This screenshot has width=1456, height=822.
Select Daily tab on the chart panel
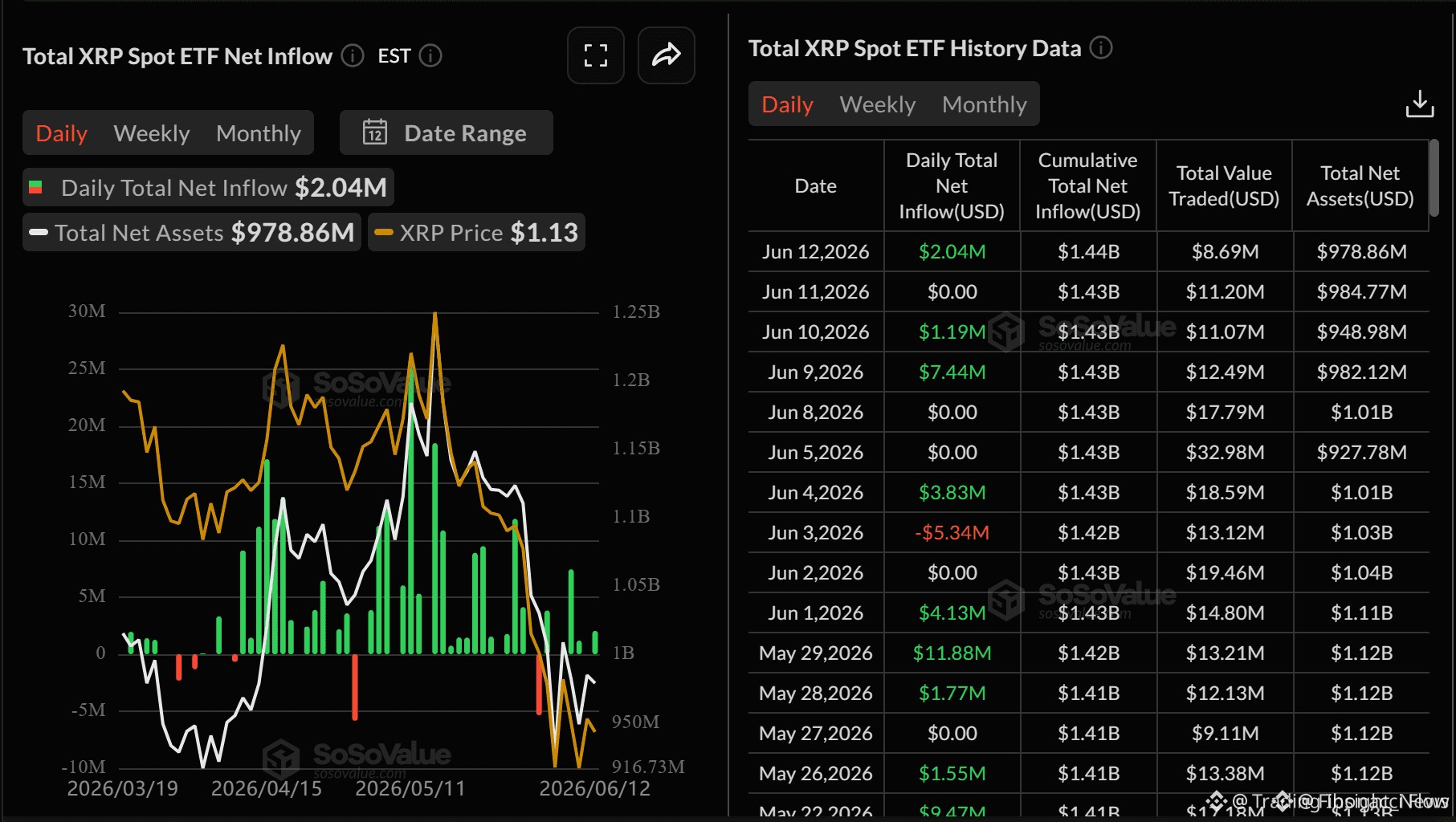coord(62,133)
